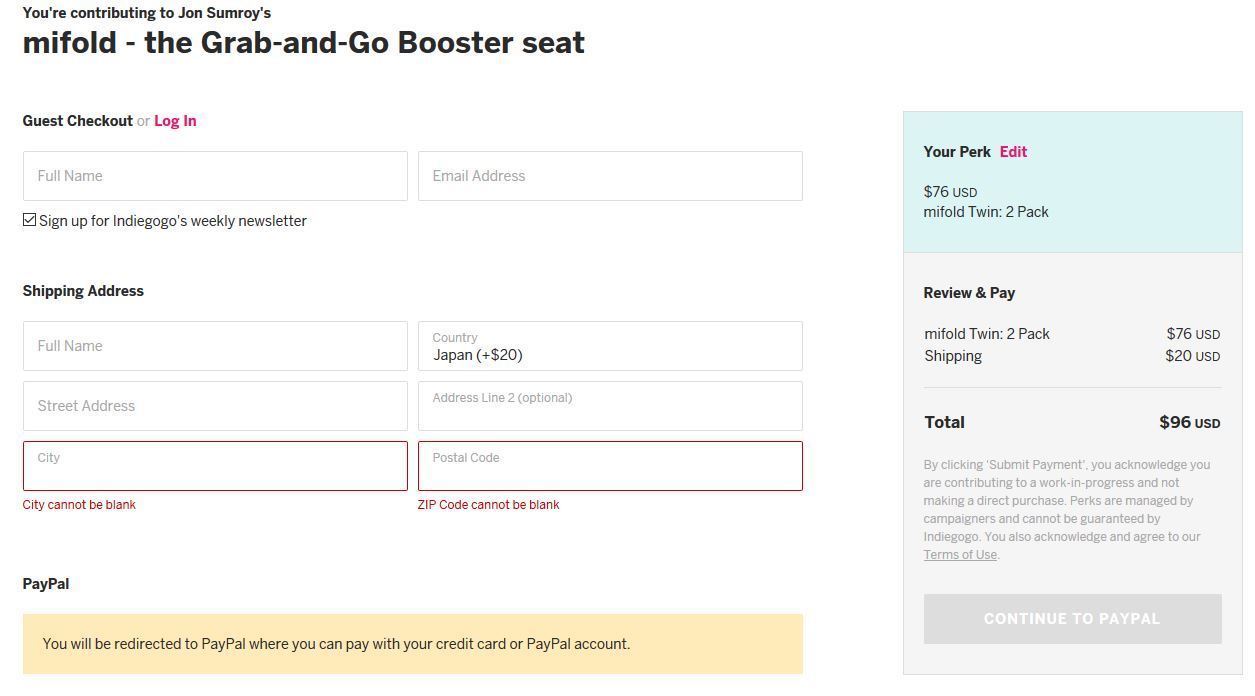Click into the Street Address field
This screenshot has width=1255, height=696.
(x=215, y=406)
